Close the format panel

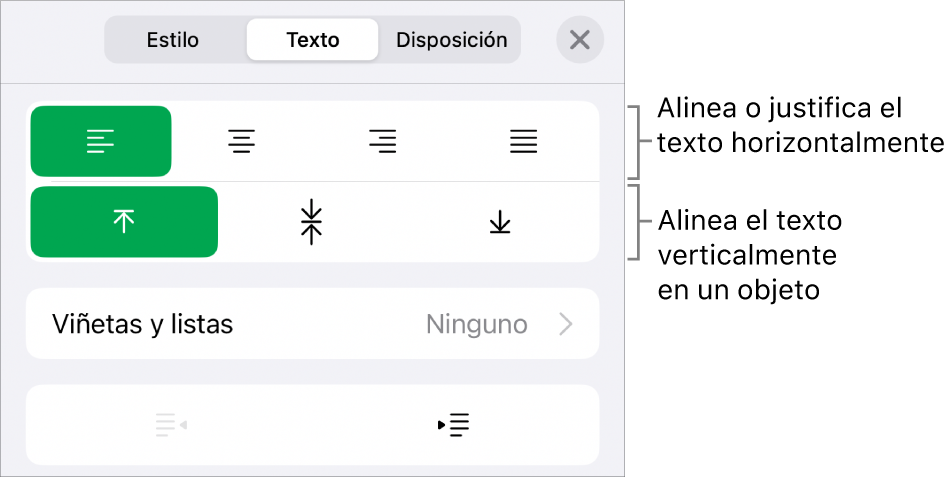pyautogui.click(x=580, y=40)
